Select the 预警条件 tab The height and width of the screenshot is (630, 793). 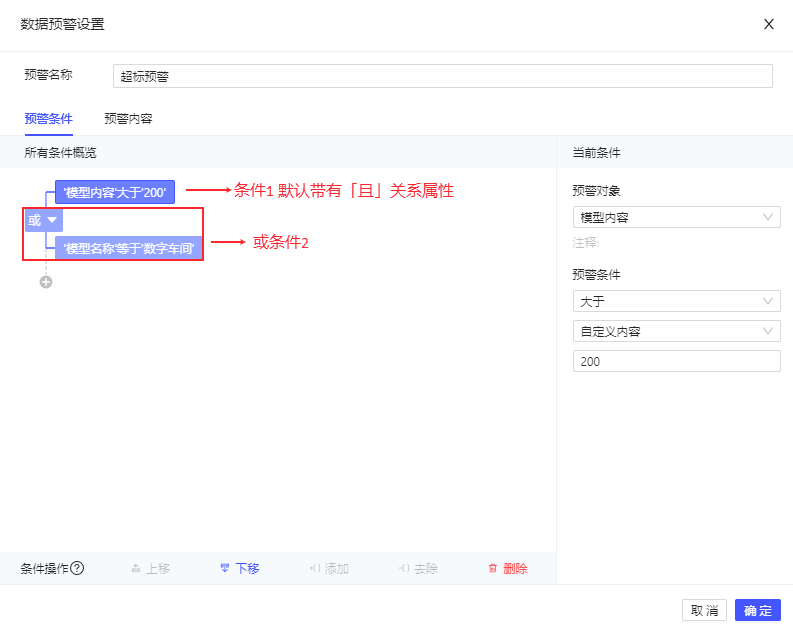pyautogui.click(x=48, y=118)
